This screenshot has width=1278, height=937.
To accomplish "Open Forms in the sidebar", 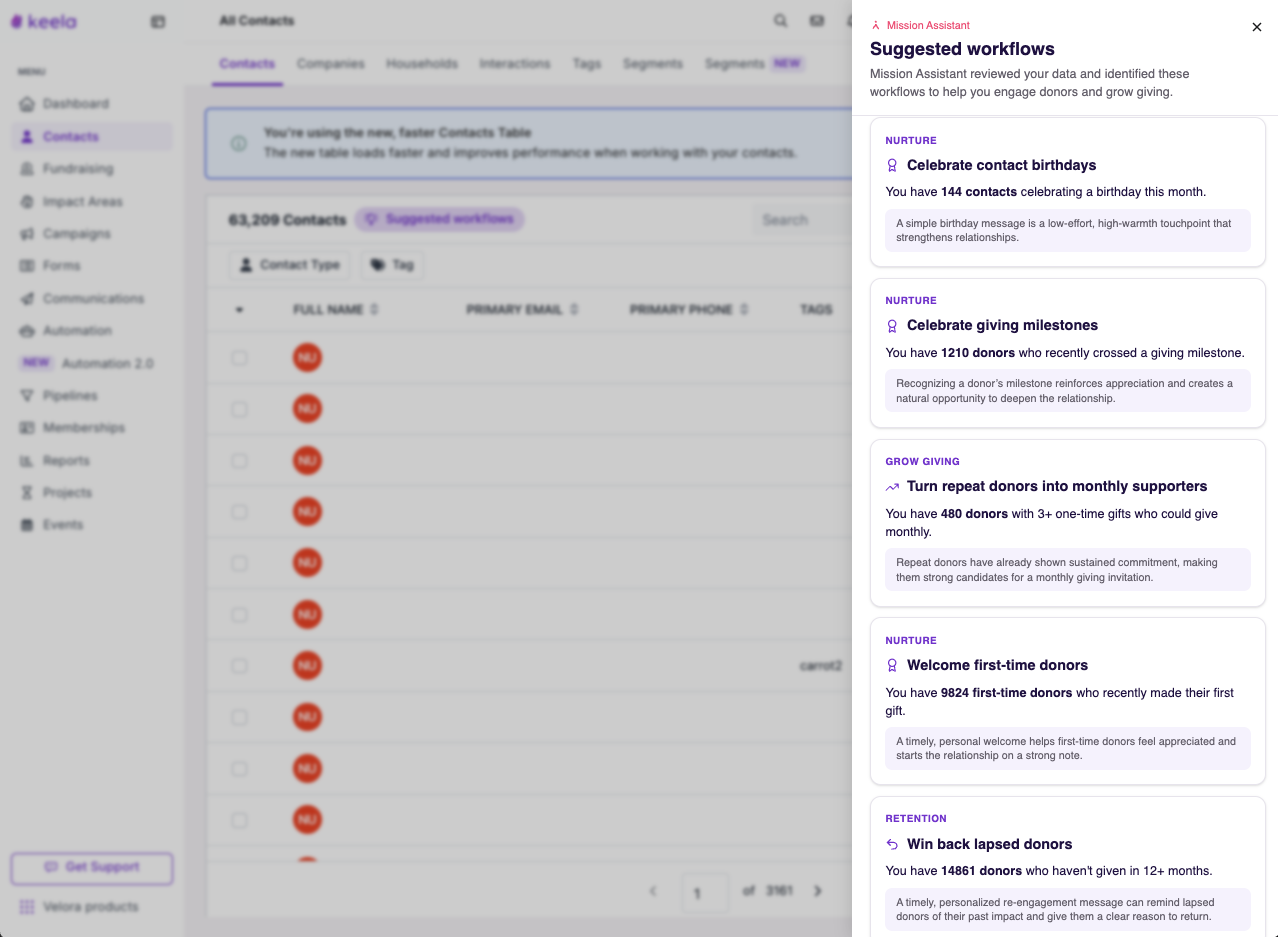I will point(92,266).
